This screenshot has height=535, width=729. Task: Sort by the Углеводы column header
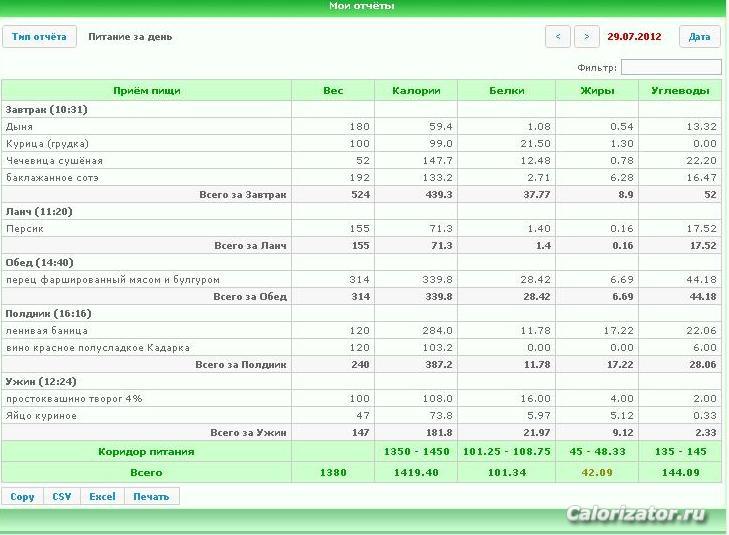tap(680, 91)
